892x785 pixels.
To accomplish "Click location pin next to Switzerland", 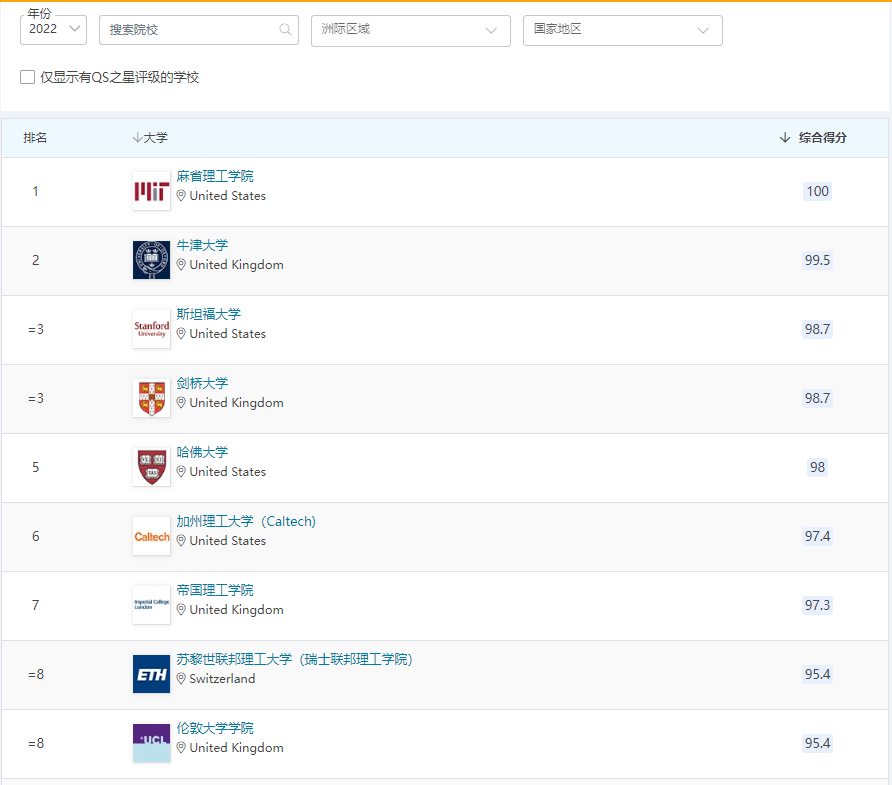I will [181, 679].
